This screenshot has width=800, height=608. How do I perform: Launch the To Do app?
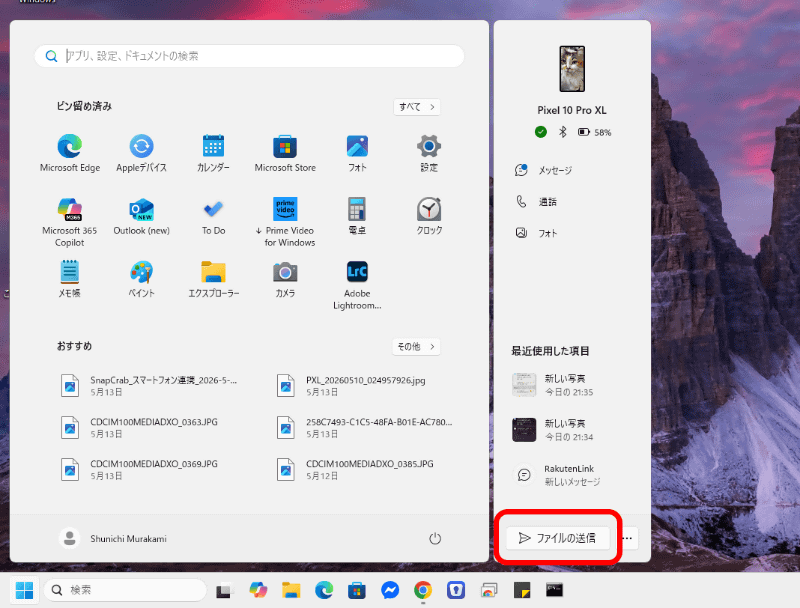[213, 216]
